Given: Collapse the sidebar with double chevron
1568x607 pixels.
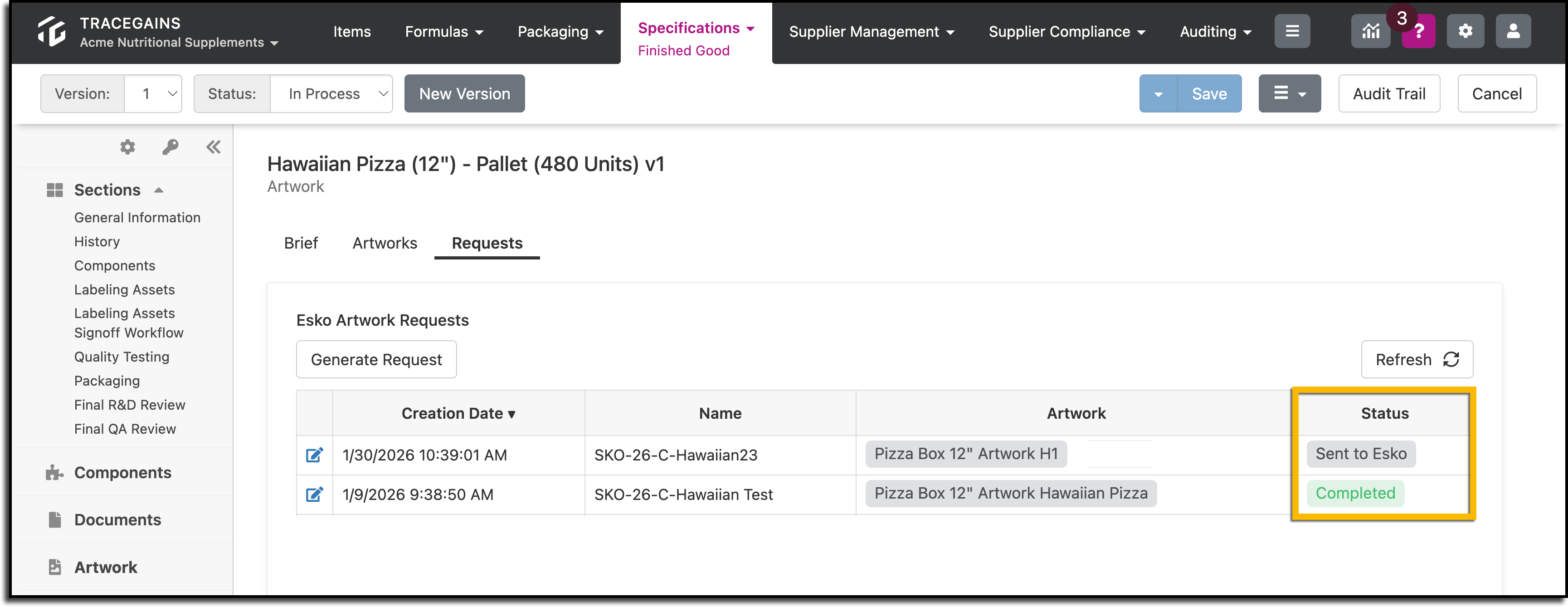Looking at the screenshot, I should point(213,147).
